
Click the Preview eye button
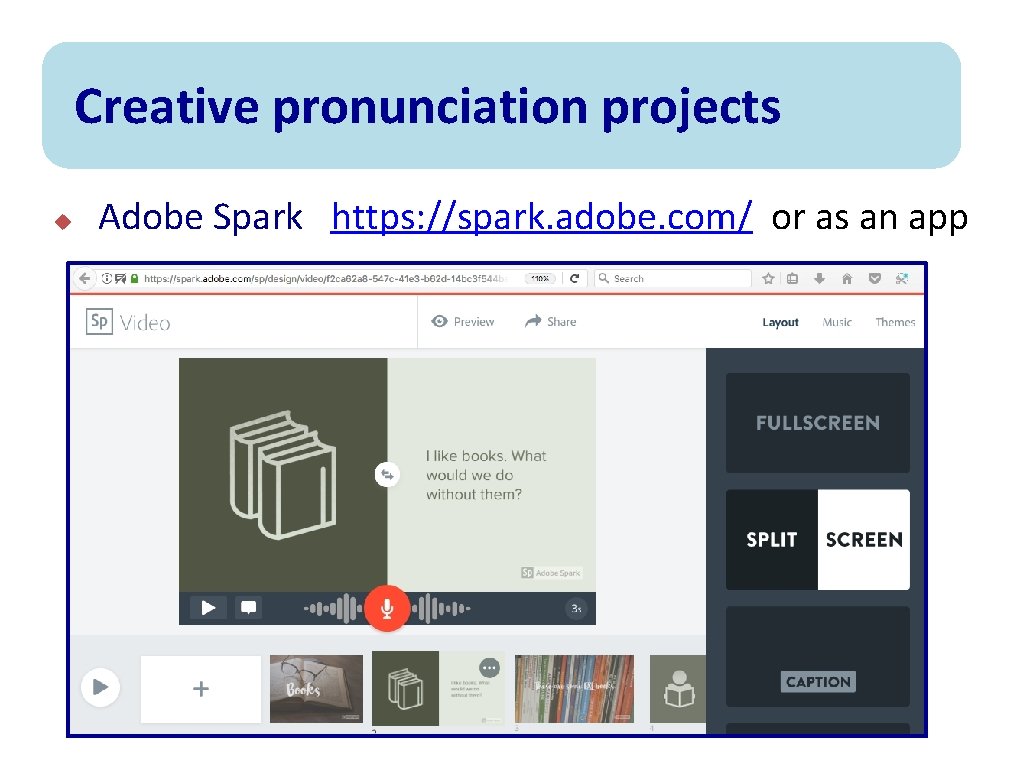pos(462,321)
